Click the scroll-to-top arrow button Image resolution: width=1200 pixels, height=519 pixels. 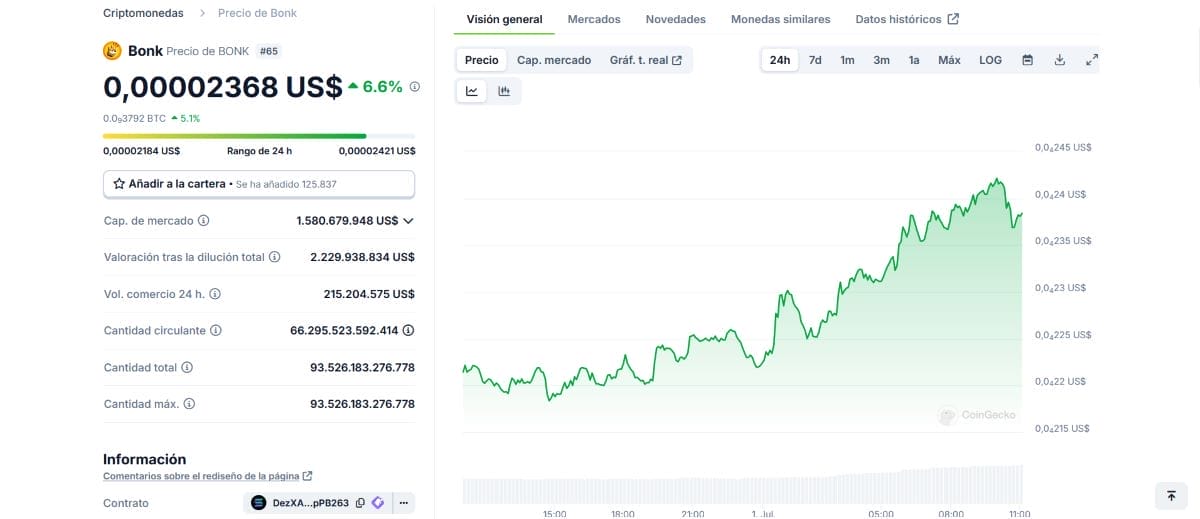click(x=1170, y=495)
